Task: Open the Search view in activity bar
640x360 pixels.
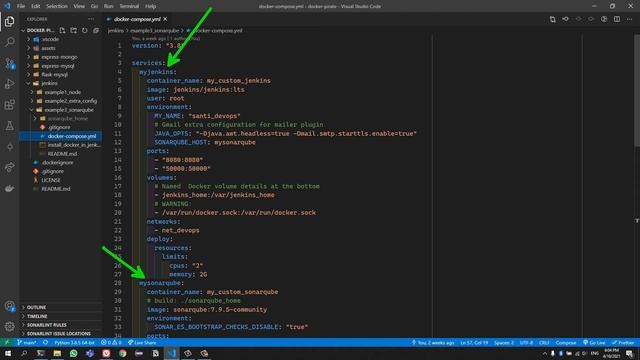Action: pos(9,42)
